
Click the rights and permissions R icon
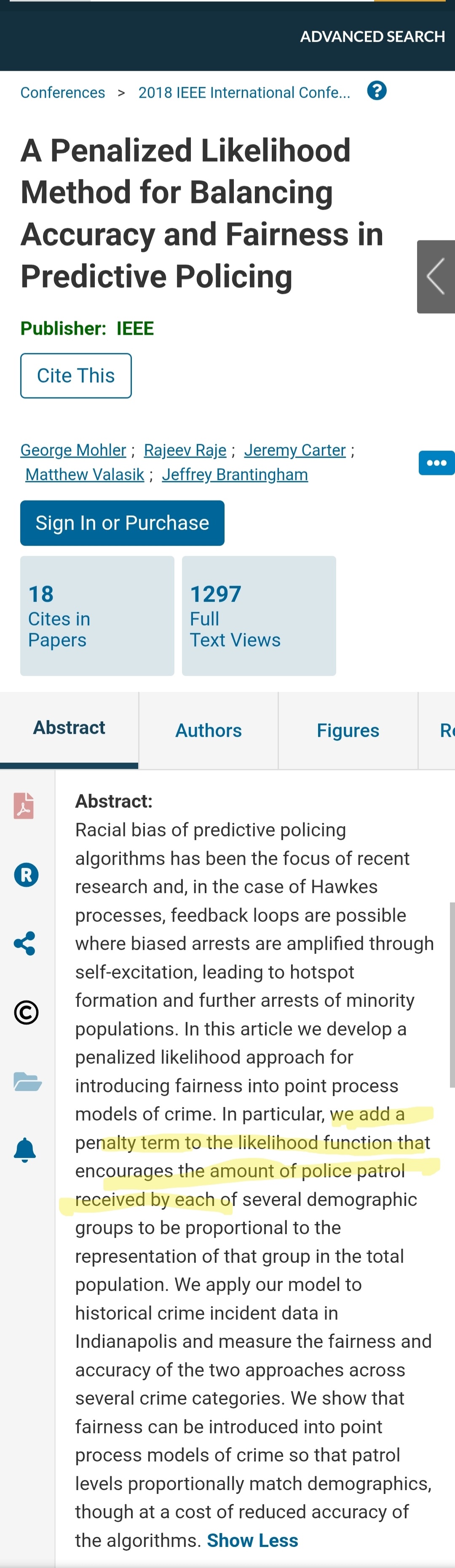[x=26, y=875]
